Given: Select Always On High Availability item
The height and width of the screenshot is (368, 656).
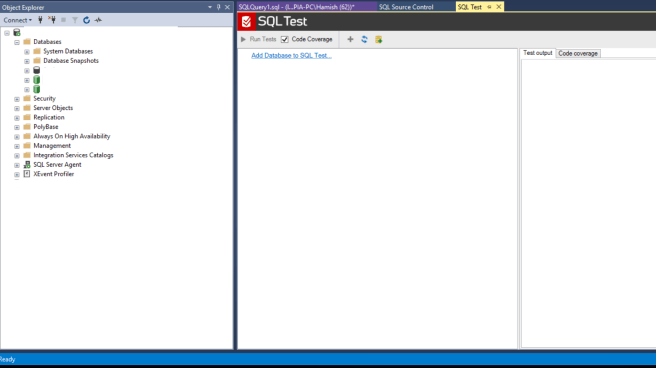Looking at the screenshot, I should [x=72, y=136].
